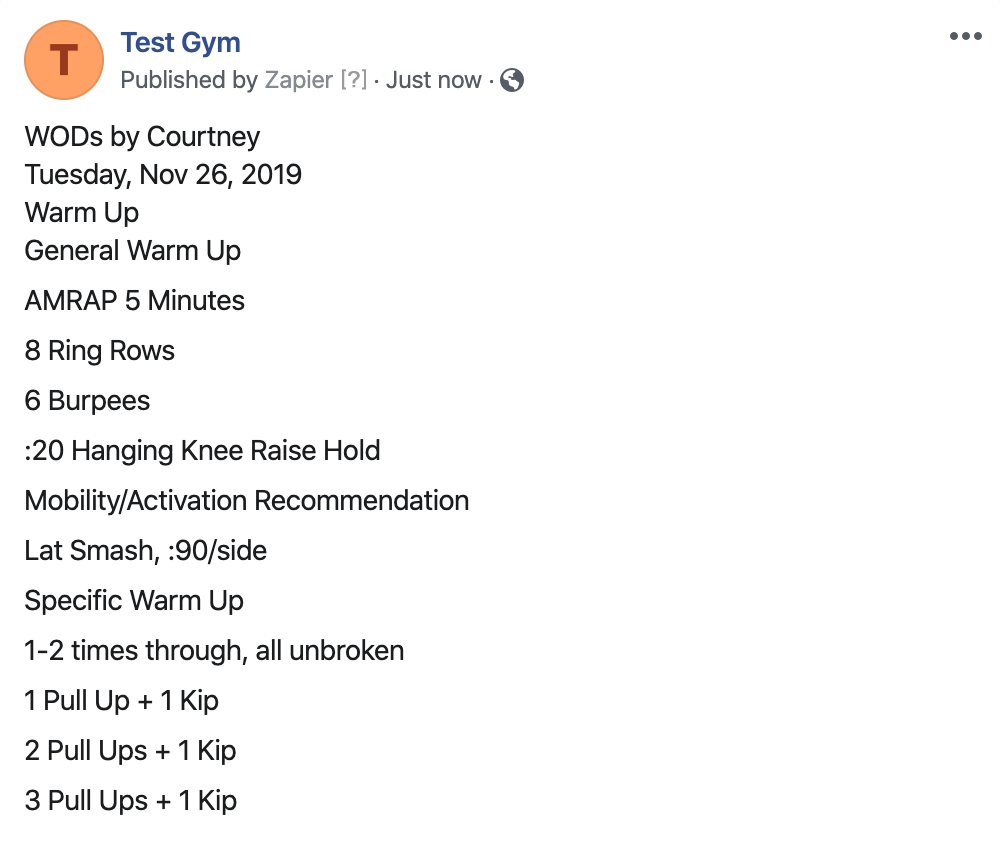The height and width of the screenshot is (850, 1000).
Task: Click the :20 Hanging Knee Raise Hold text
Action: click(x=202, y=451)
